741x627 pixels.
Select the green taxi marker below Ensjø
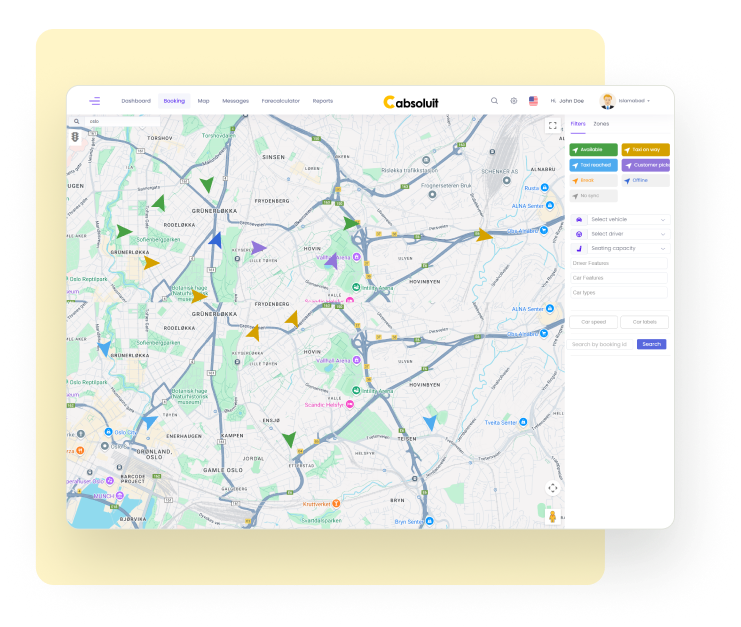click(289, 439)
